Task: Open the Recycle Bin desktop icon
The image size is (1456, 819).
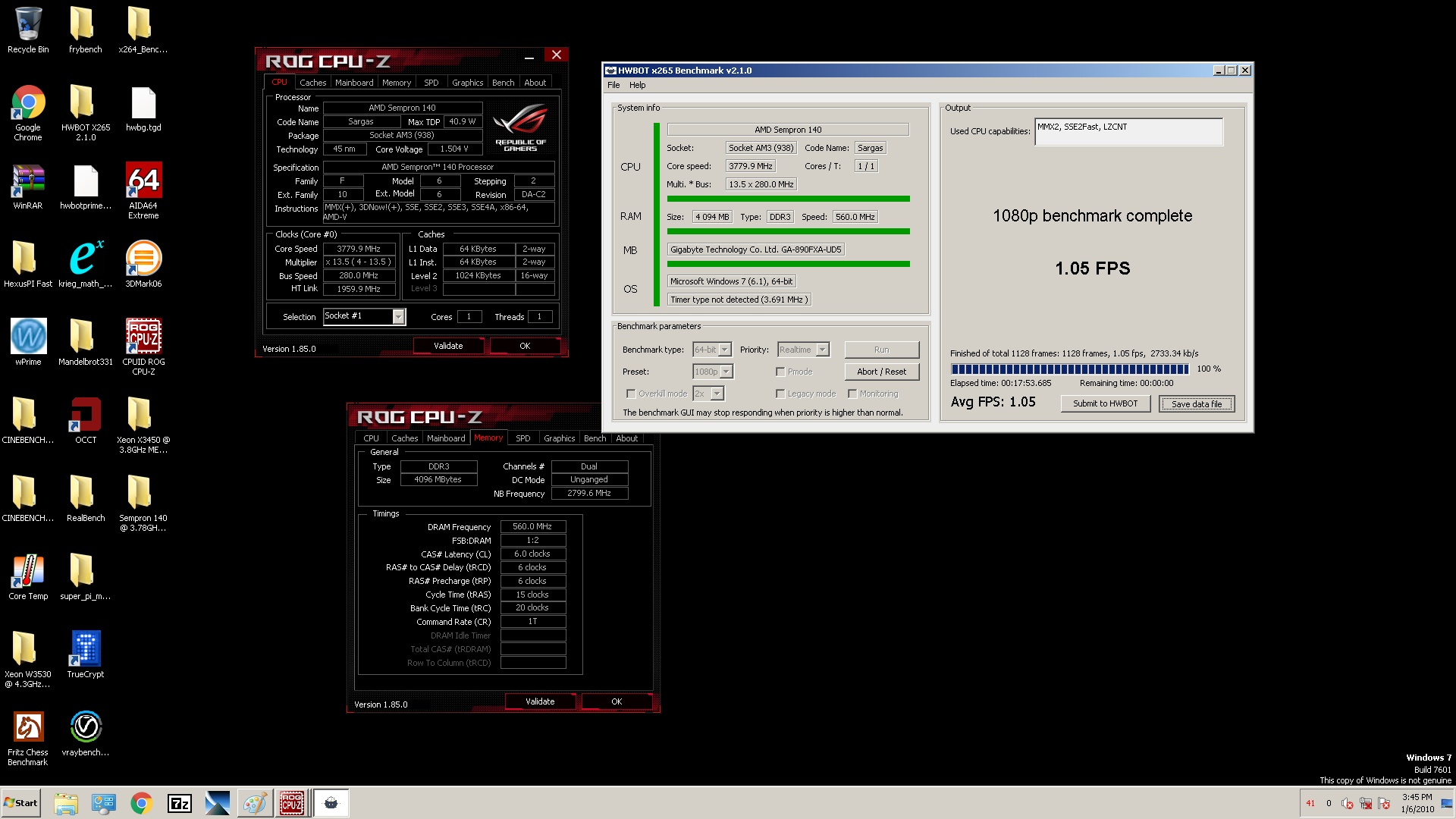Action: pyautogui.click(x=28, y=30)
